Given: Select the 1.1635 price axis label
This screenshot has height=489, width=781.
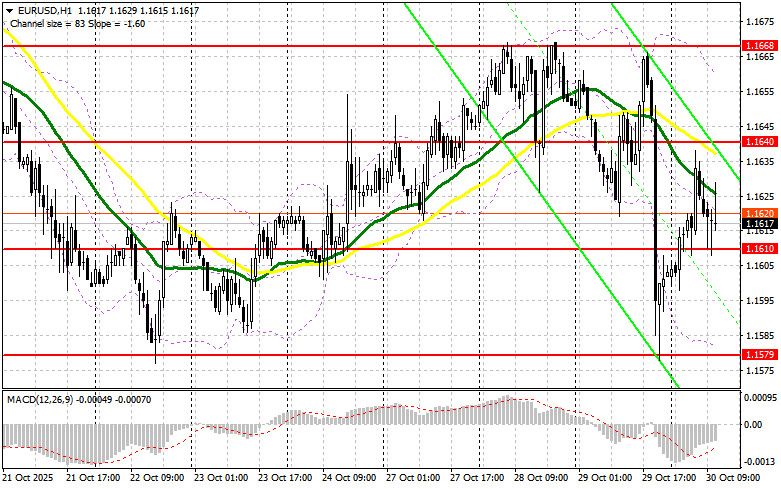Looking at the screenshot, I should [761, 161].
